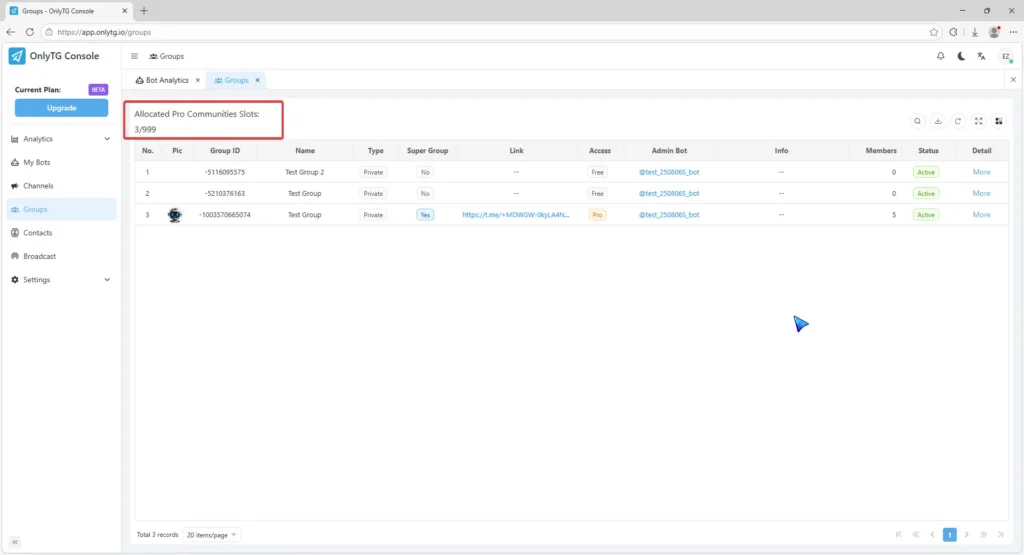Open the column settings icon
This screenshot has height=555, width=1024.
pyautogui.click(x=999, y=121)
